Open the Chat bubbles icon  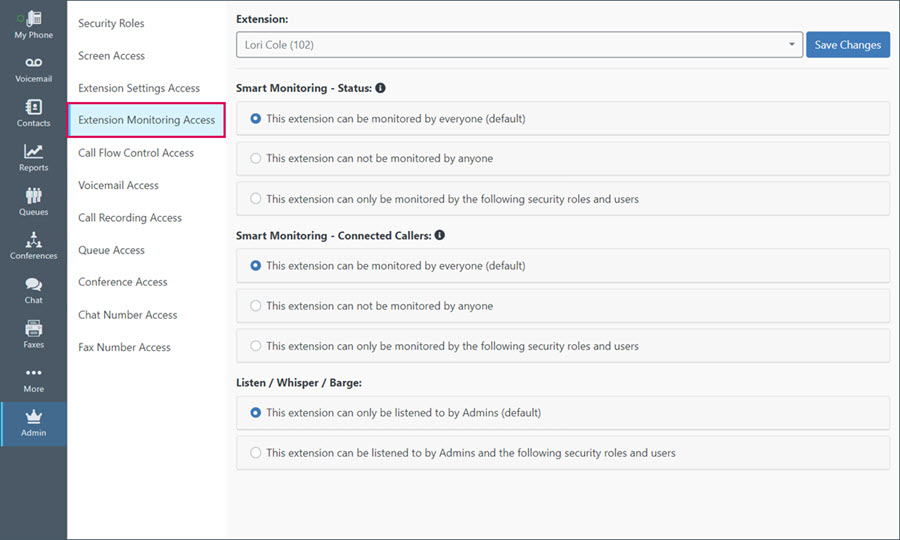click(33, 284)
